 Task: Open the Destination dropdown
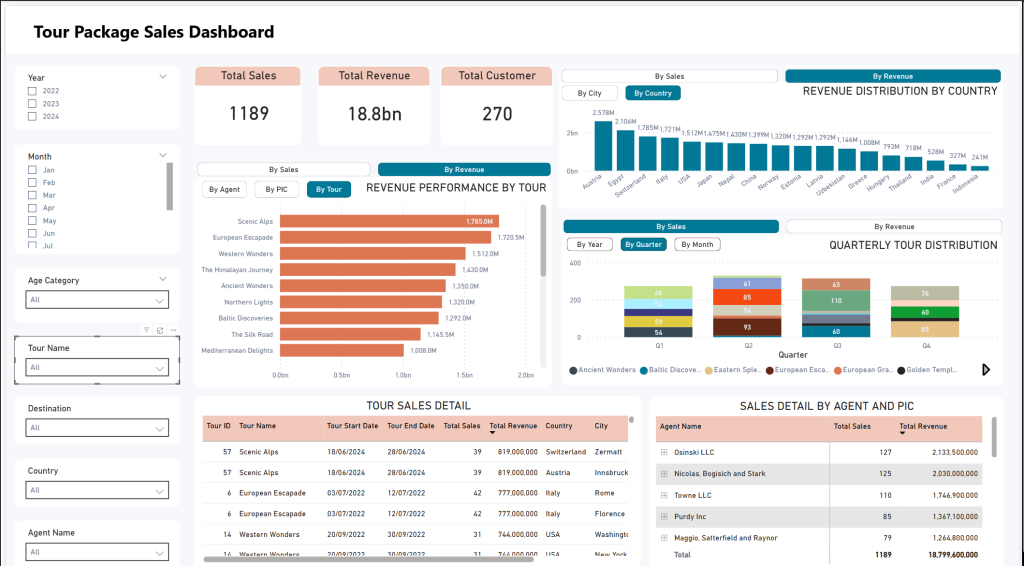pyautogui.click(x=97, y=428)
